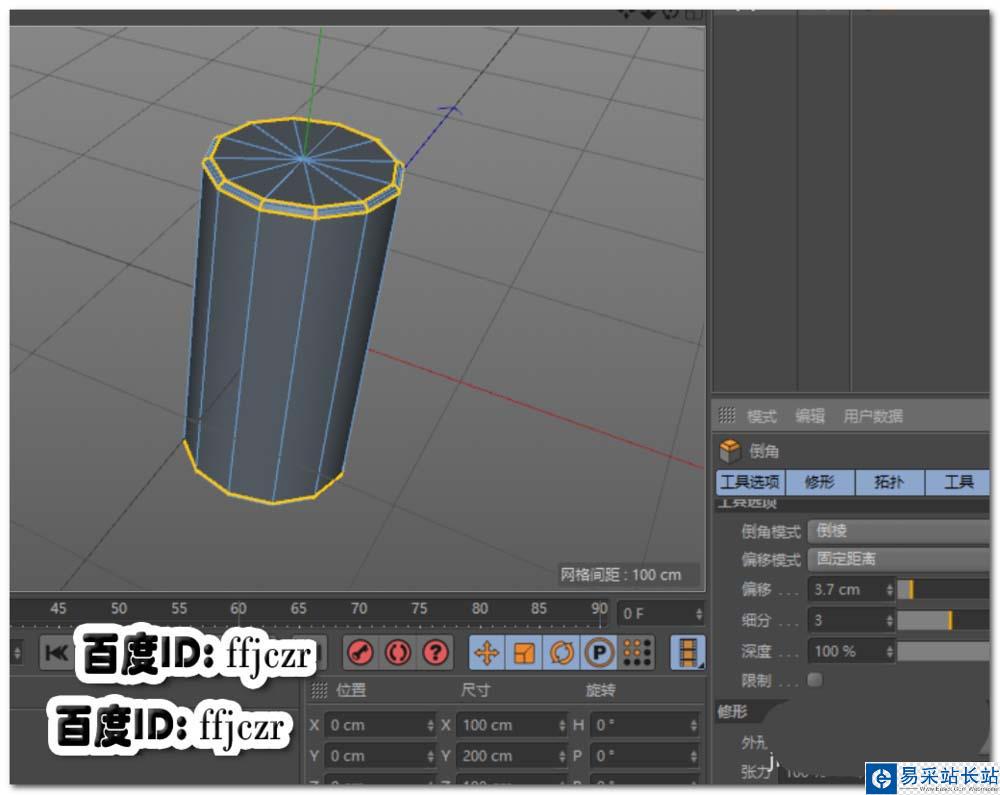Click frame 75 on the timeline ruler
Image resolution: width=1000 pixels, height=795 pixels.
tap(418, 609)
